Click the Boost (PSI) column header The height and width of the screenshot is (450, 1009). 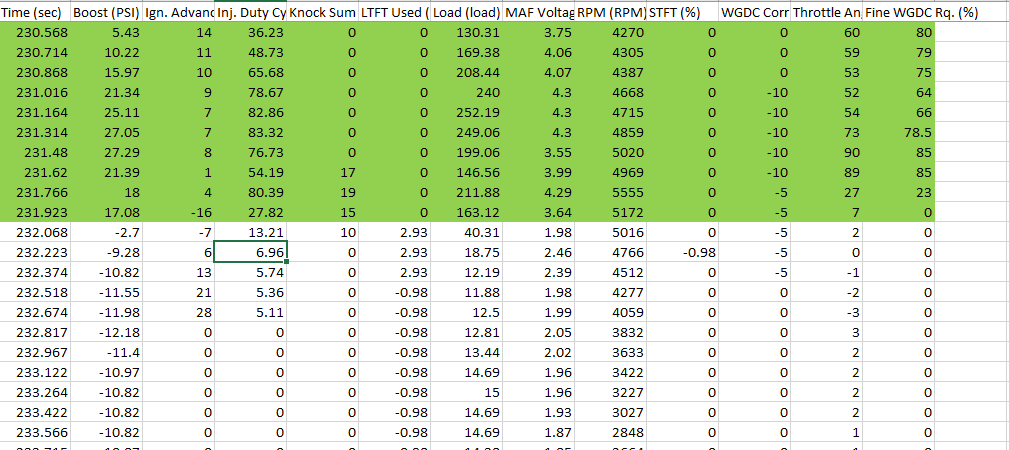(x=108, y=13)
